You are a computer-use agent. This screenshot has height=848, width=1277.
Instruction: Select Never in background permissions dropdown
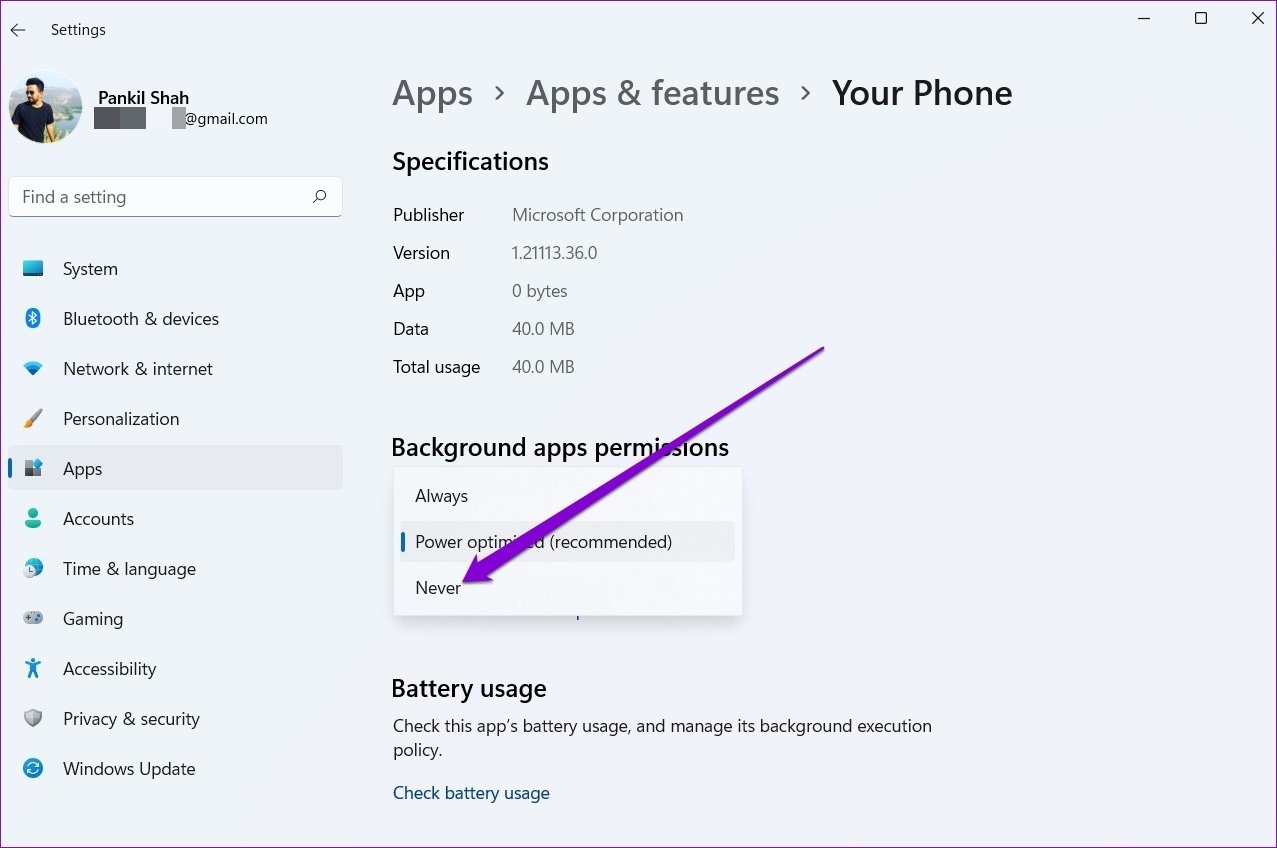click(x=438, y=588)
